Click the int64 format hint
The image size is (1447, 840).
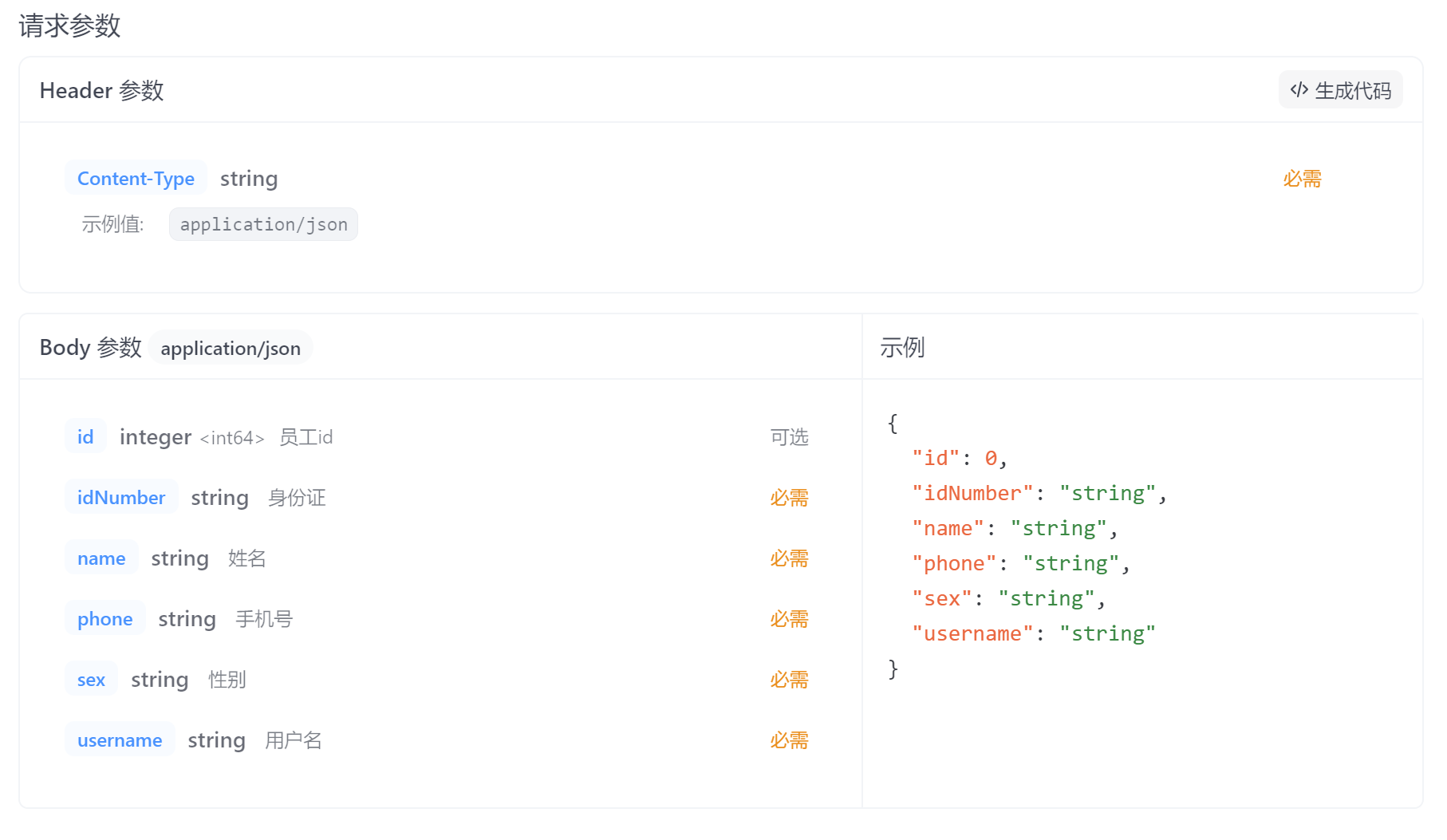(231, 438)
